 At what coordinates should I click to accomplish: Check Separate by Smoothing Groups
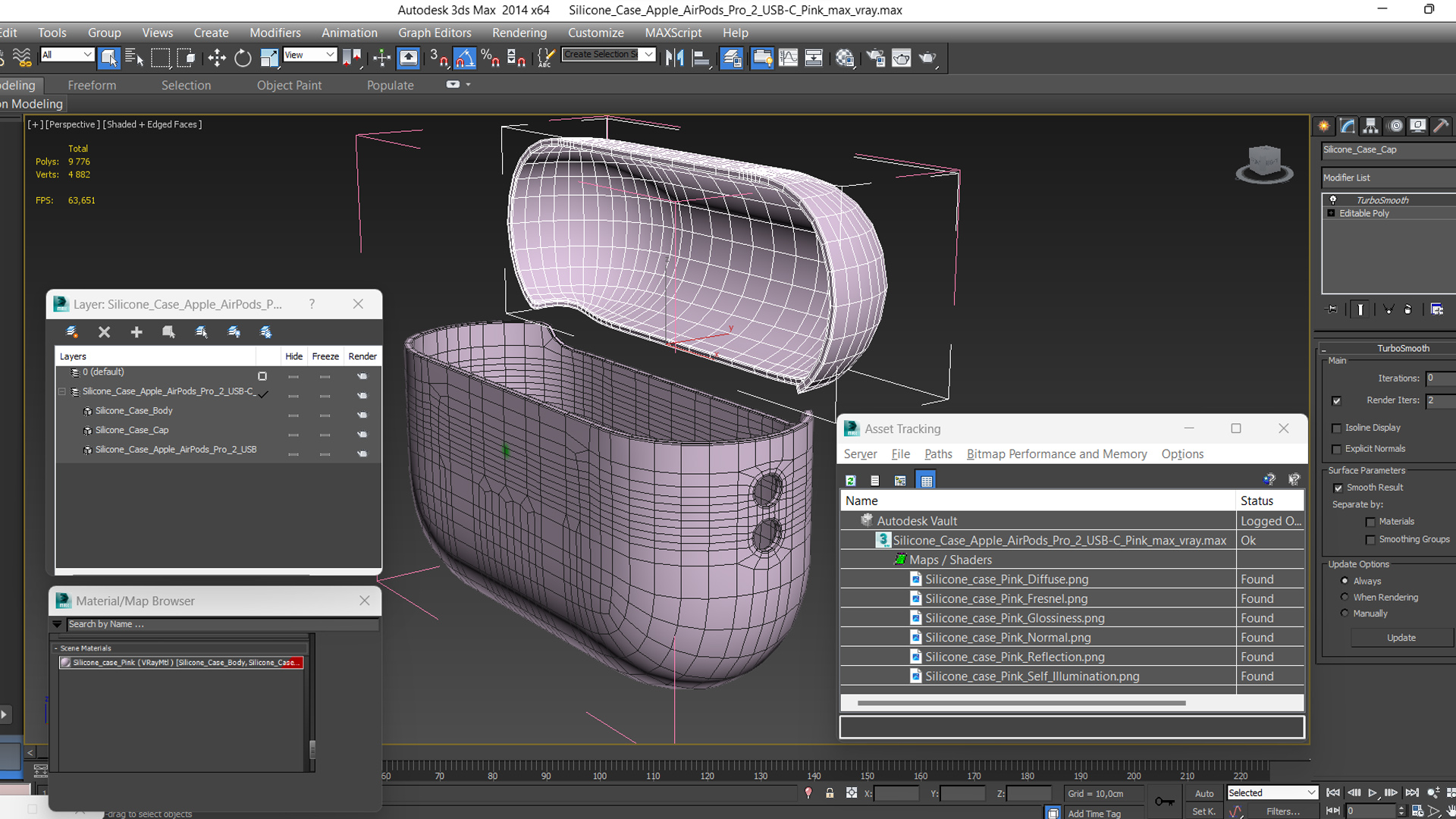coord(1370,540)
